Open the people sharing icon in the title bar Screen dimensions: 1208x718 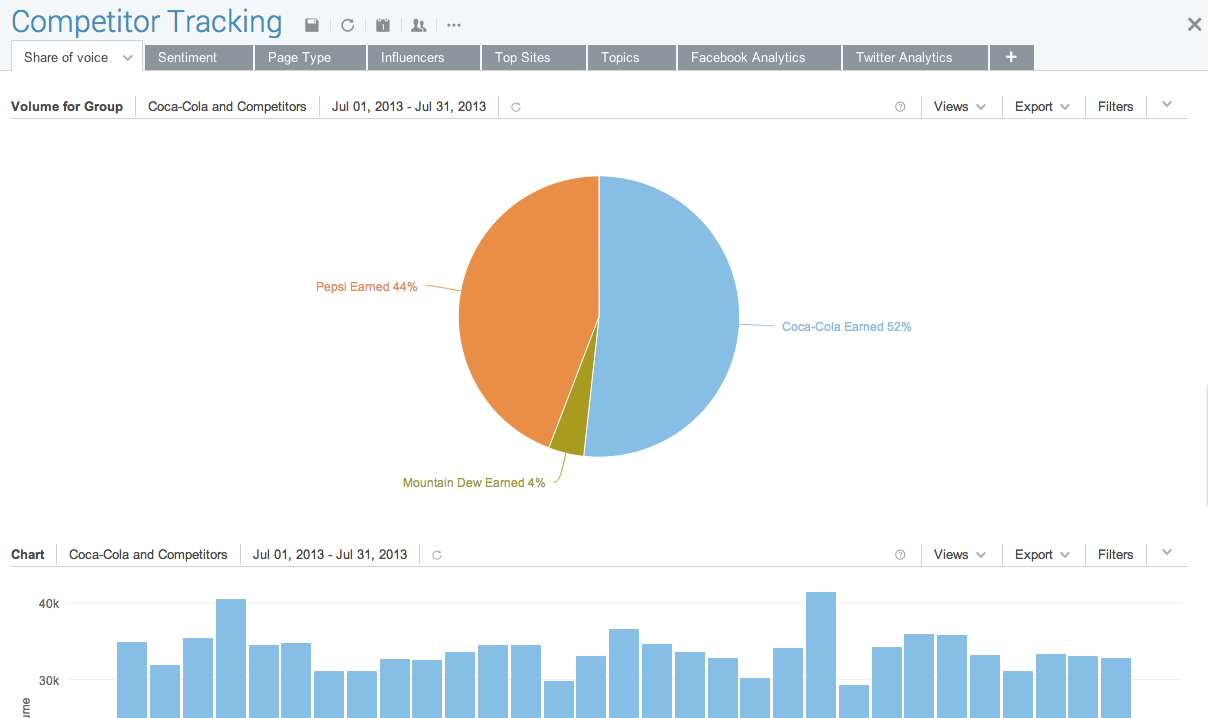click(x=419, y=25)
